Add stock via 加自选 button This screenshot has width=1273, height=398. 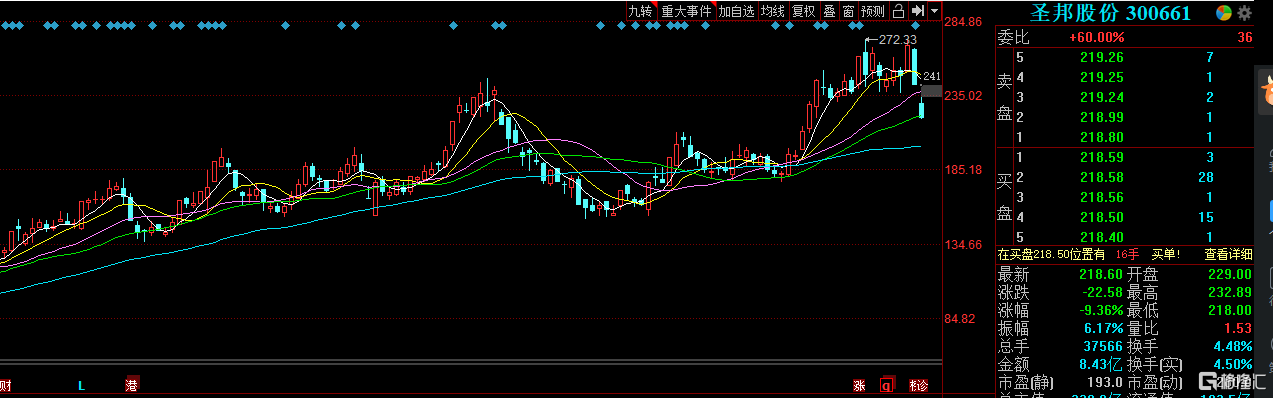tap(736, 11)
